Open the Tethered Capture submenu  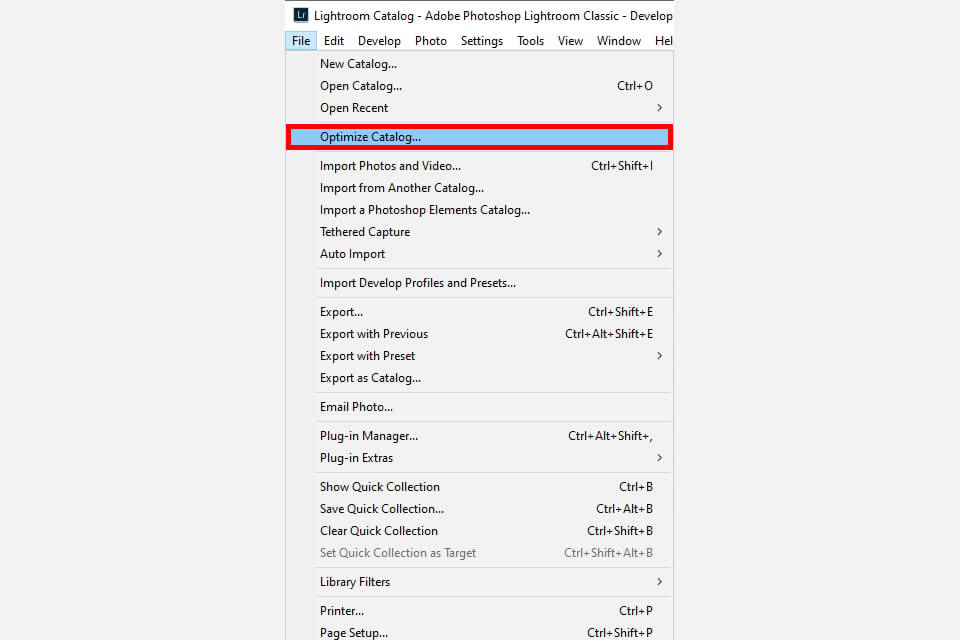coord(364,231)
